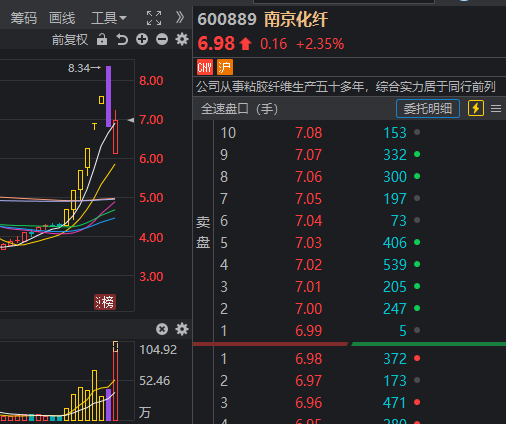Open the 工具 dropdown menu
The height and width of the screenshot is (424, 506).
(109, 18)
